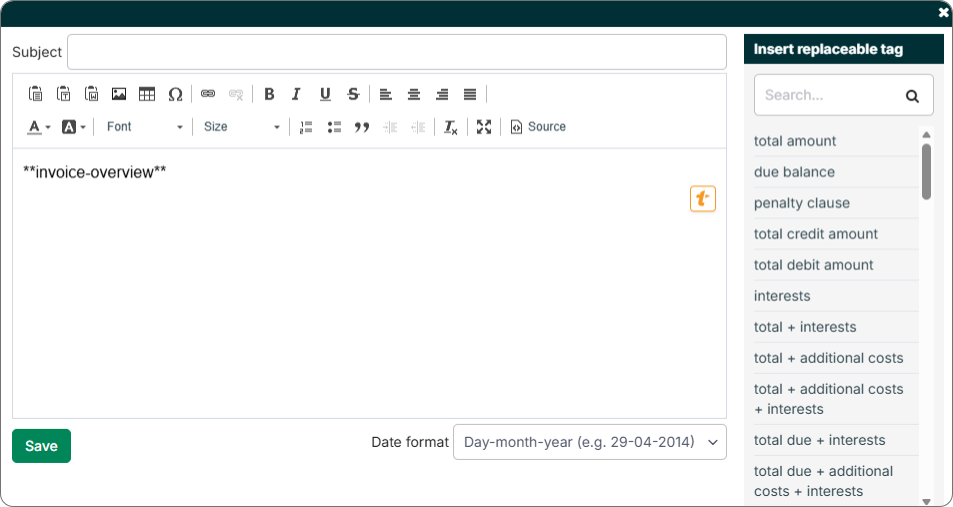
Task: Toggle strikethrough formatting
Action: click(x=353, y=94)
